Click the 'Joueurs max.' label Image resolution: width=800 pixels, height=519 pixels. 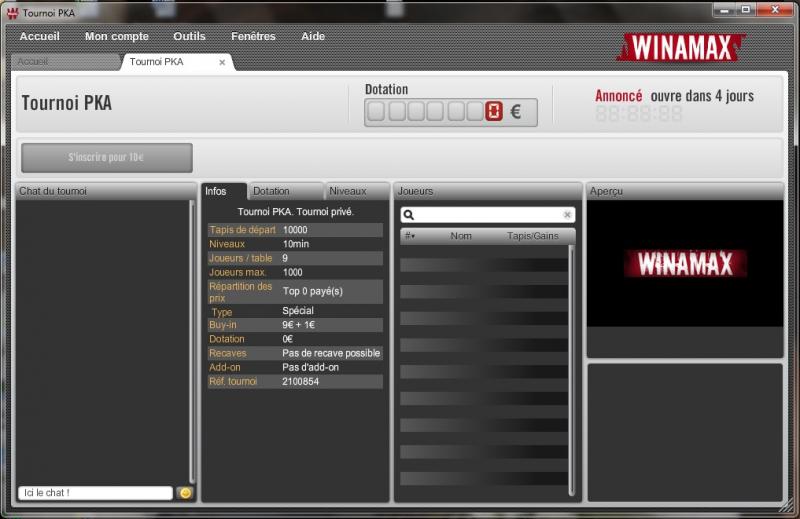[237, 273]
